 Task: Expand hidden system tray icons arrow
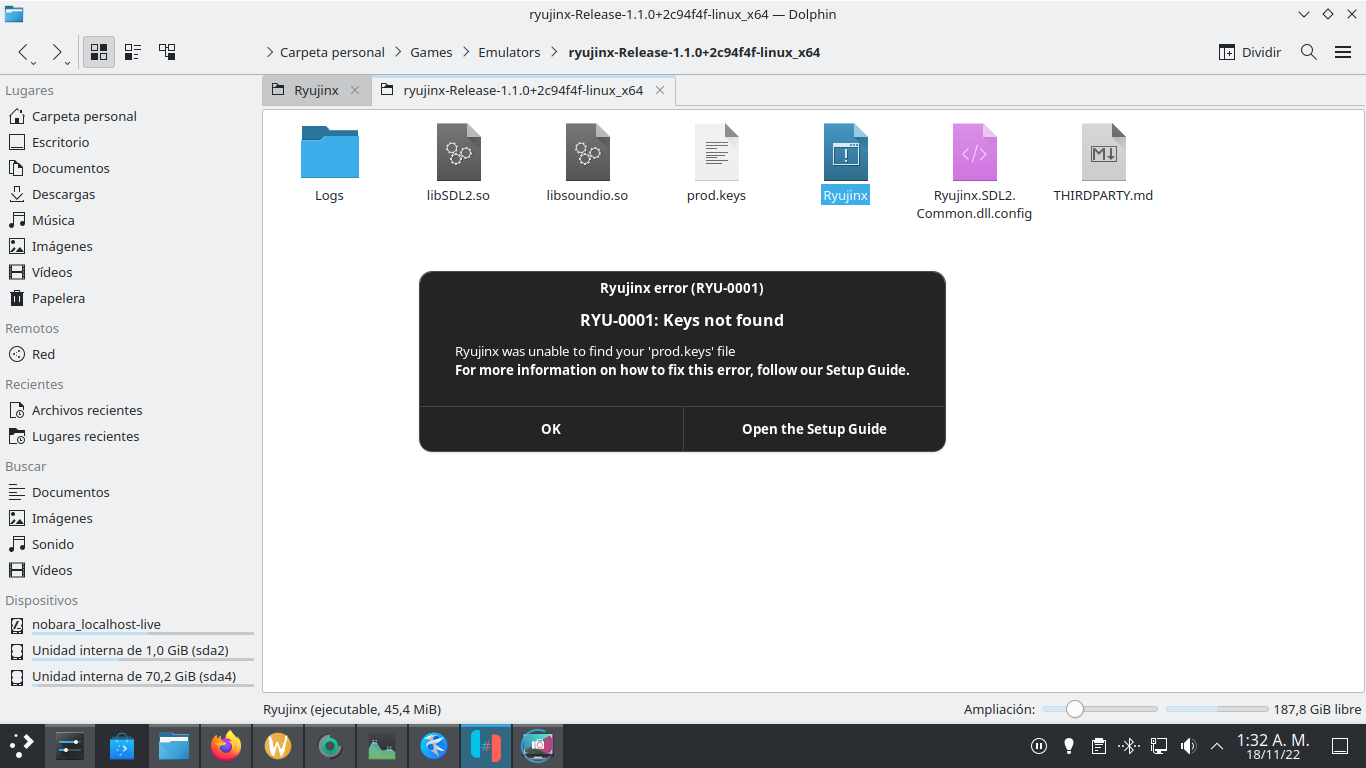pyautogui.click(x=1217, y=745)
